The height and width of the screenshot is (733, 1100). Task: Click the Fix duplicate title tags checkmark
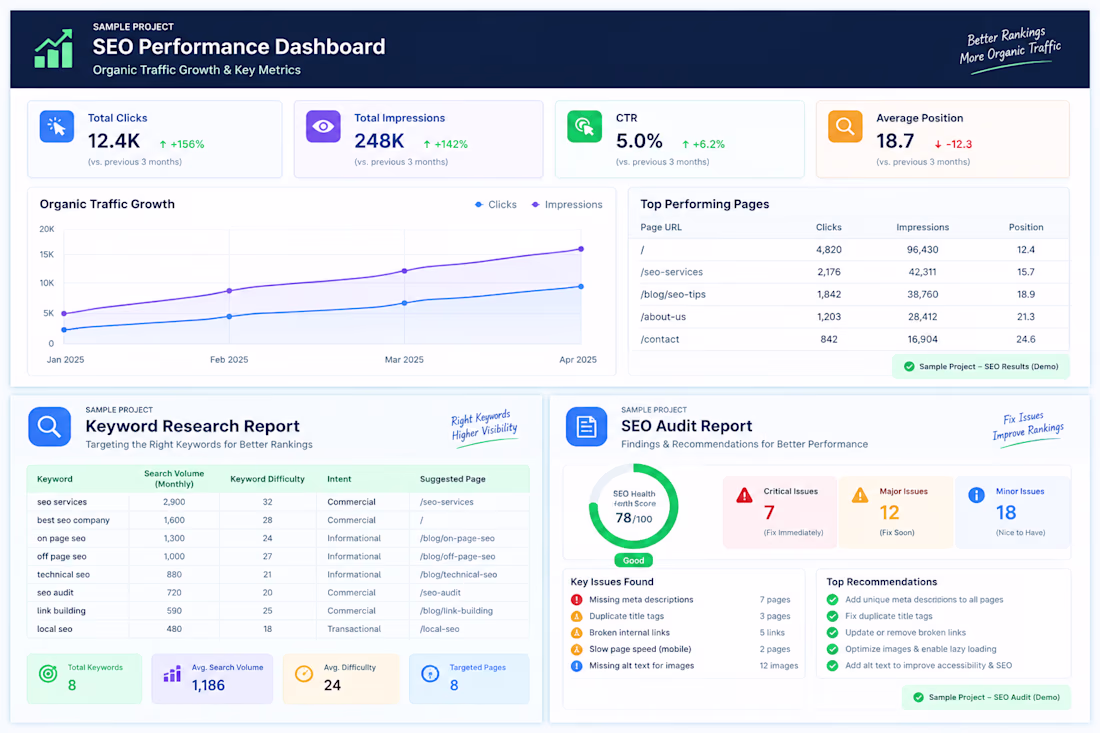pyautogui.click(x=833, y=616)
